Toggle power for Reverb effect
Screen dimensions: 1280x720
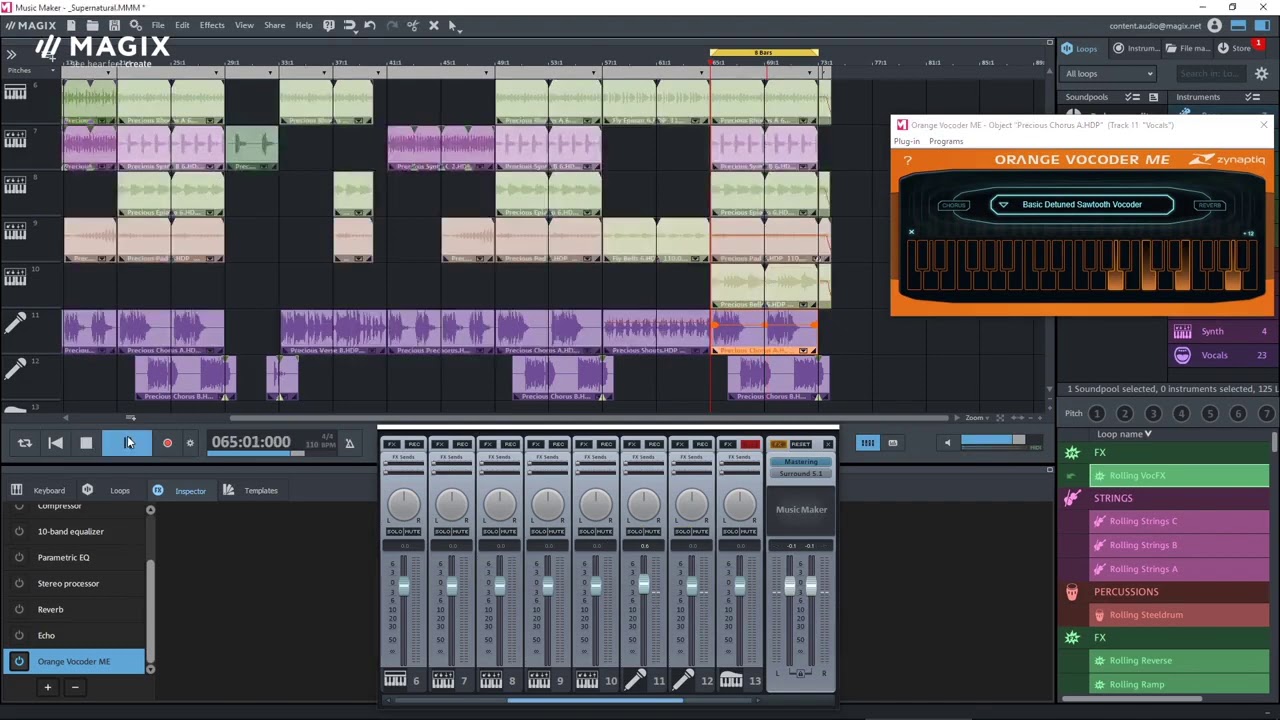click(x=19, y=609)
